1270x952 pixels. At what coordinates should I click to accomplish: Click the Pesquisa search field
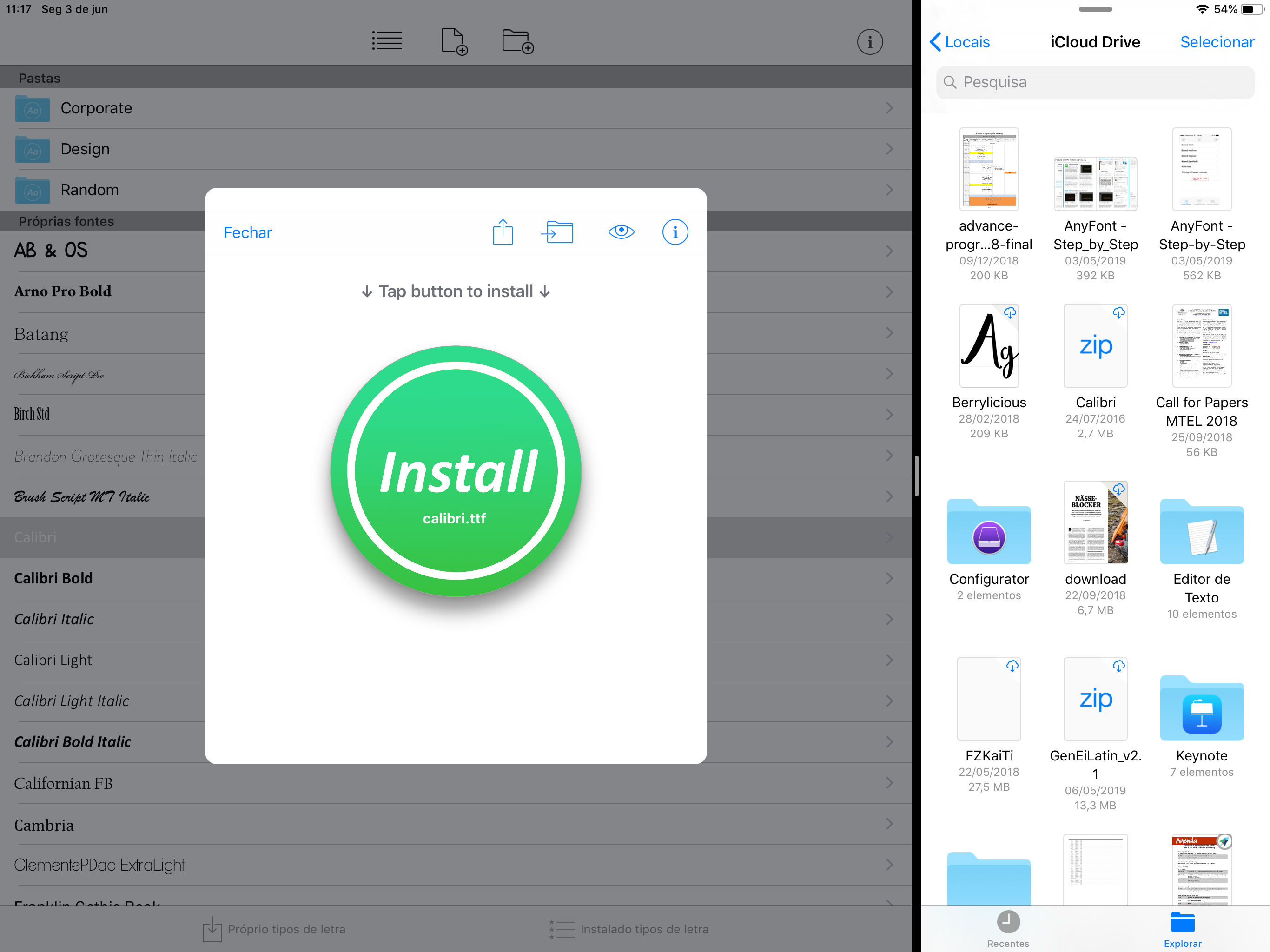[1095, 82]
